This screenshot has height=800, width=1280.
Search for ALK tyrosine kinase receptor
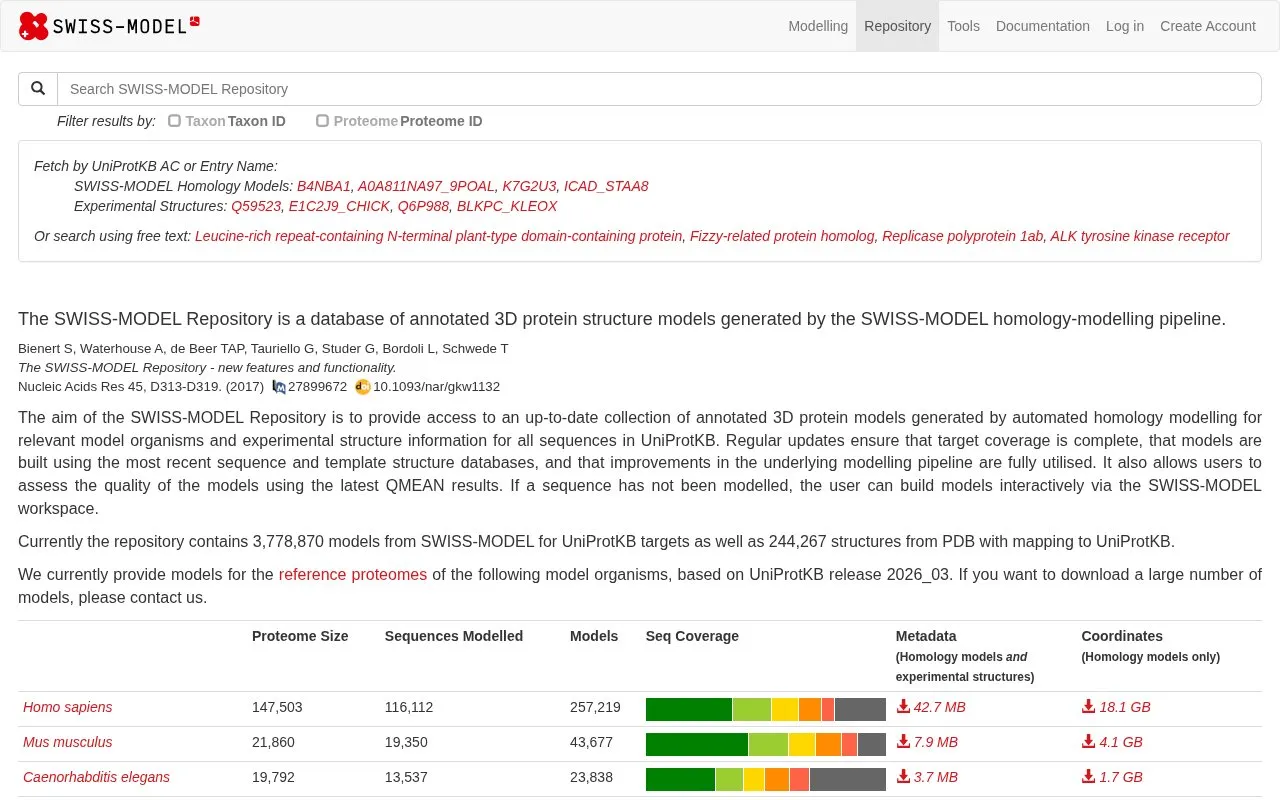pos(1140,236)
